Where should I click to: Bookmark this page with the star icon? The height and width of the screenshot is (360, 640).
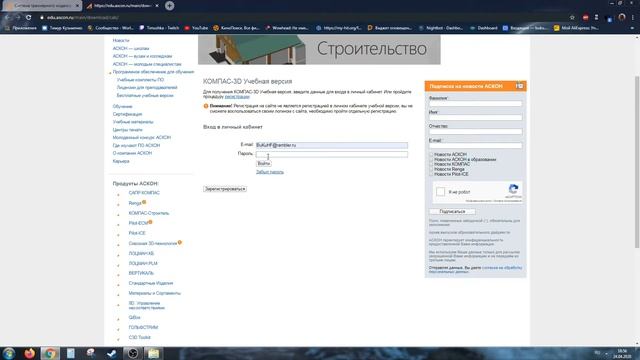[x=572, y=18]
